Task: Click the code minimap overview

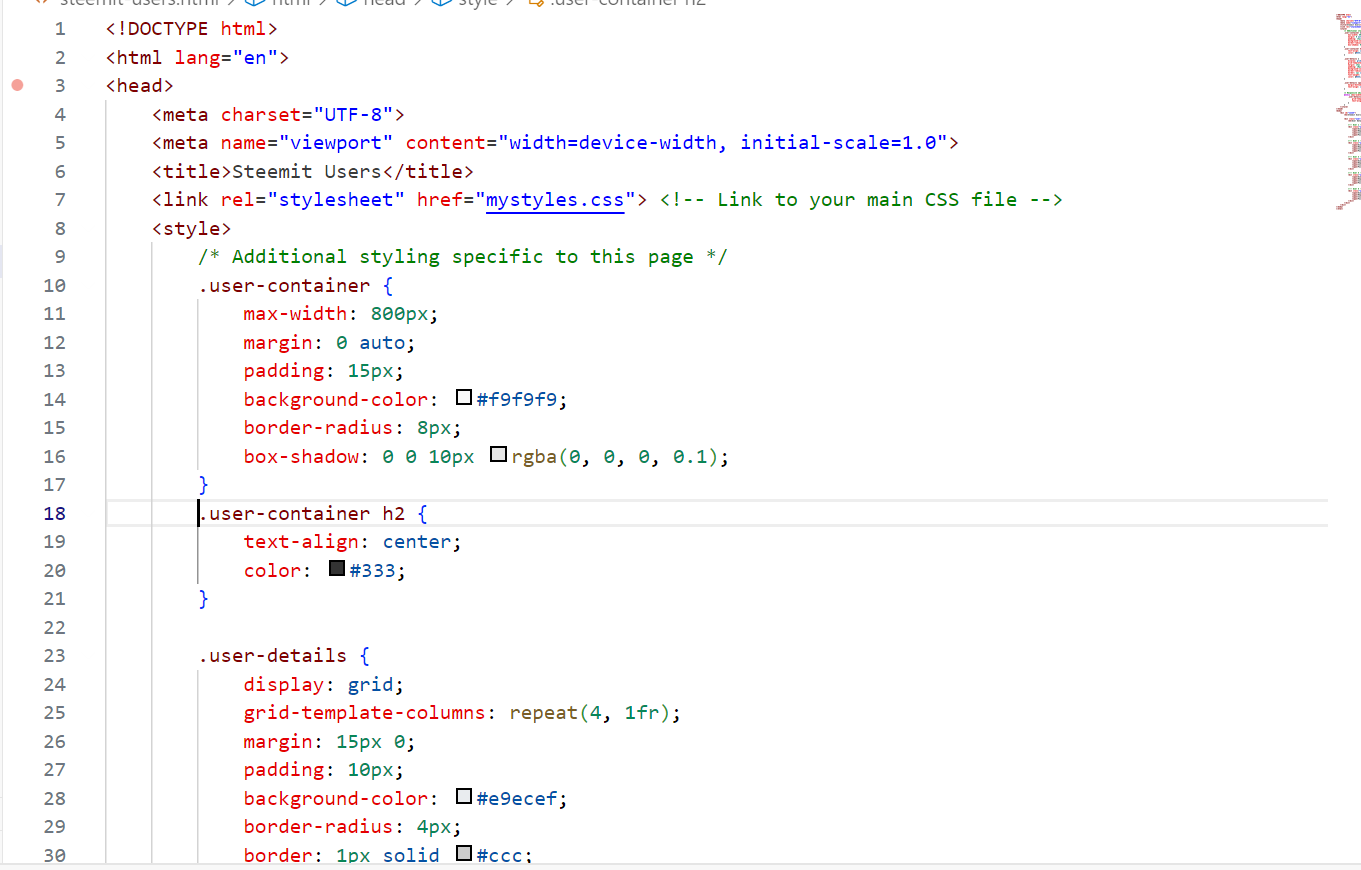Action: tap(1348, 110)
